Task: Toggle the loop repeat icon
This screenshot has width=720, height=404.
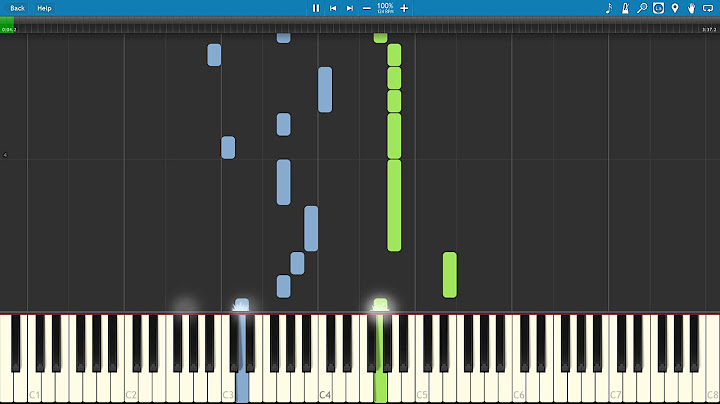Action: coord(708,8)
